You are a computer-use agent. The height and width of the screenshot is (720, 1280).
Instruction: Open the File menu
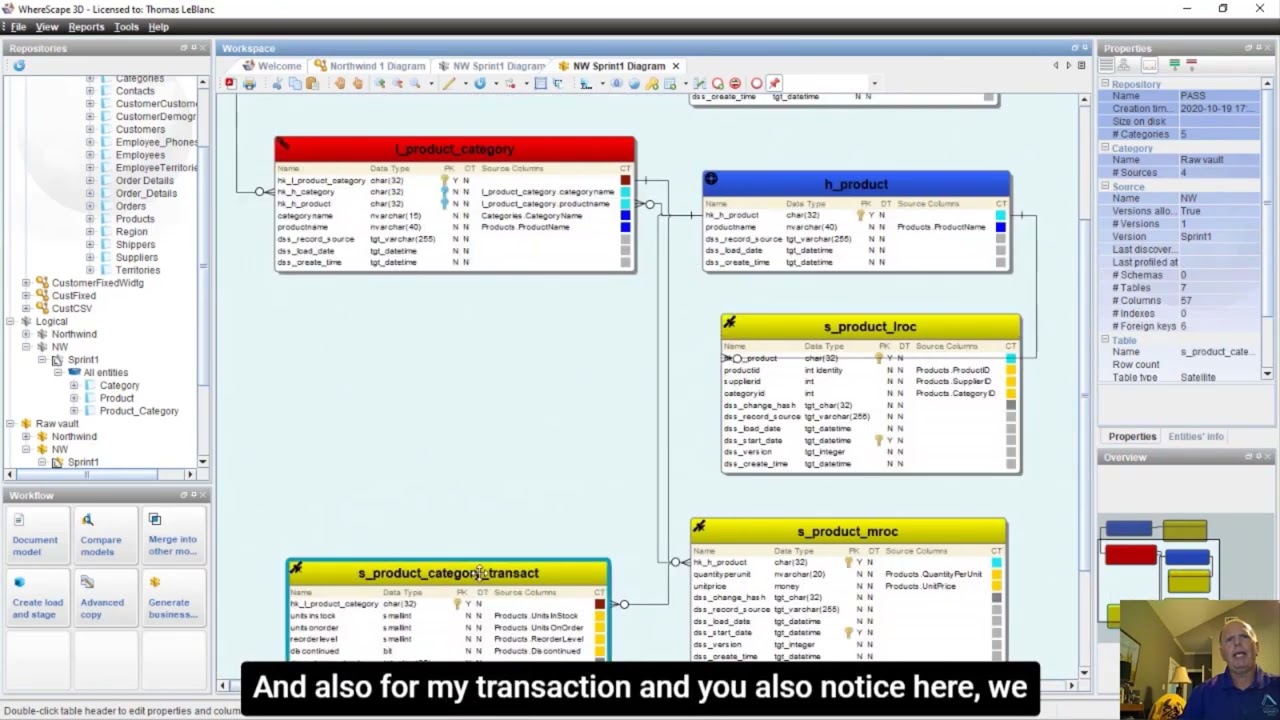pos(18,27)
